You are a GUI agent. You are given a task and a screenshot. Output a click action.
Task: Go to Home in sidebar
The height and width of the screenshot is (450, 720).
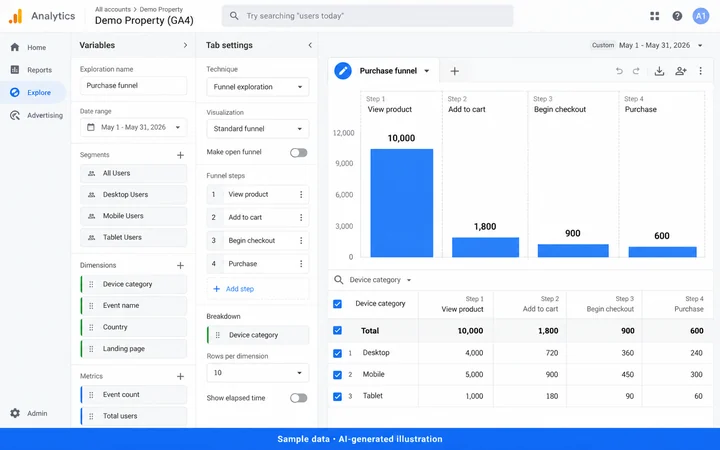33,47
